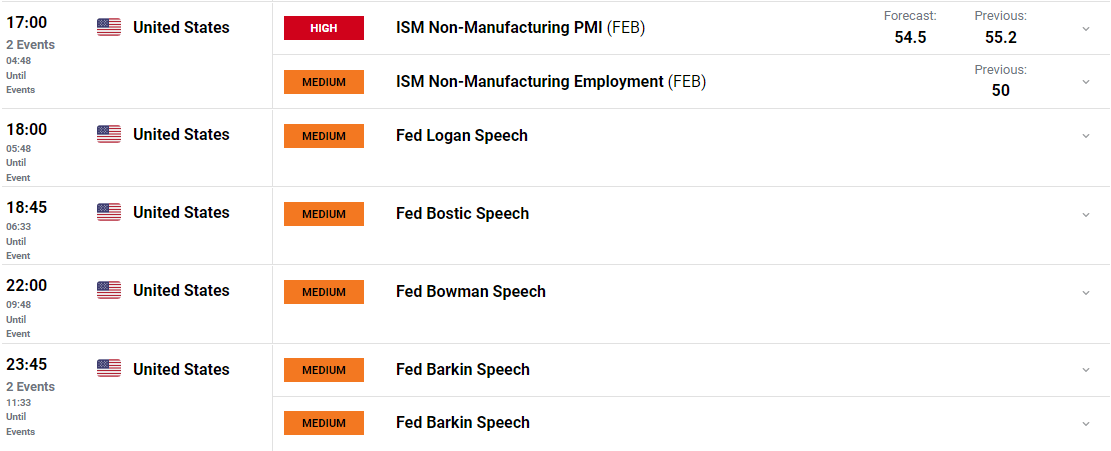
Task: Show details with Fed Bostic Speech chevron
Action: (x=1086, y=214)
